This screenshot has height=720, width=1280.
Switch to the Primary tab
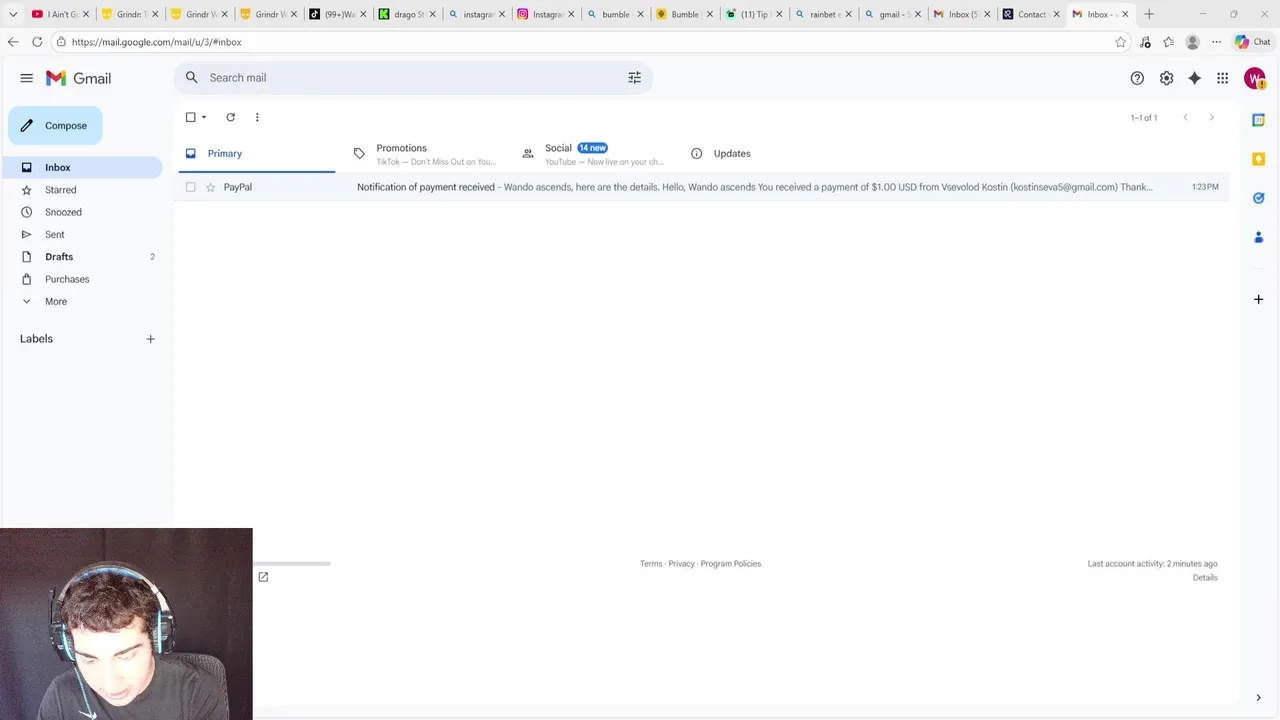[x=257, y=154]
